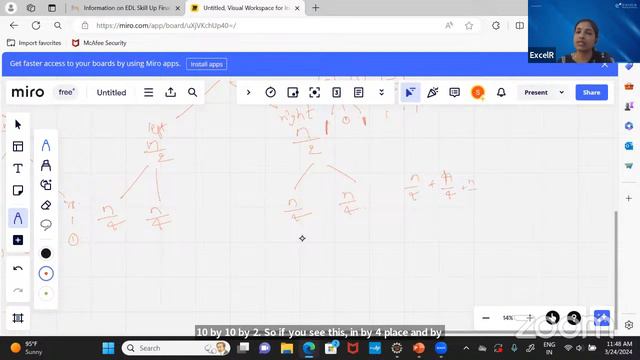Toggle split screen in browser

pyautogui.click(x=520, y=26)
